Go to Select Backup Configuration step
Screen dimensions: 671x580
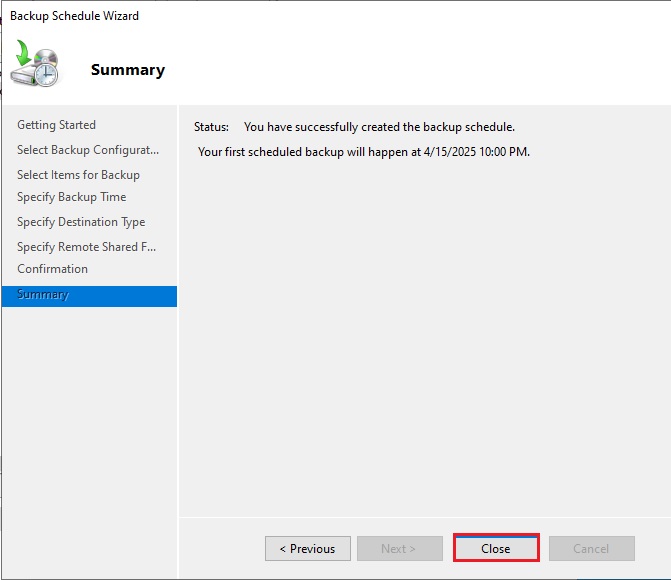[87, 150]
